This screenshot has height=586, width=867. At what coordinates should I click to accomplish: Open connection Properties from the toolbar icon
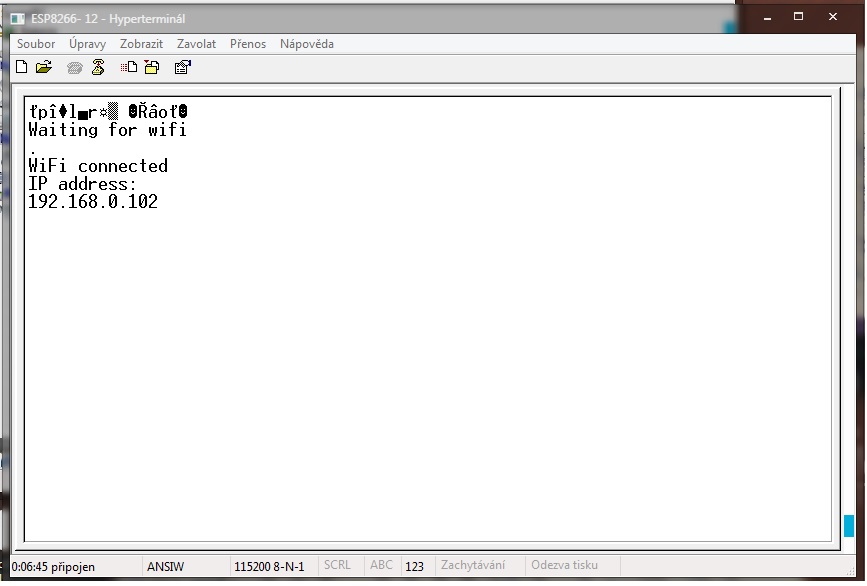tap(182, 68)
